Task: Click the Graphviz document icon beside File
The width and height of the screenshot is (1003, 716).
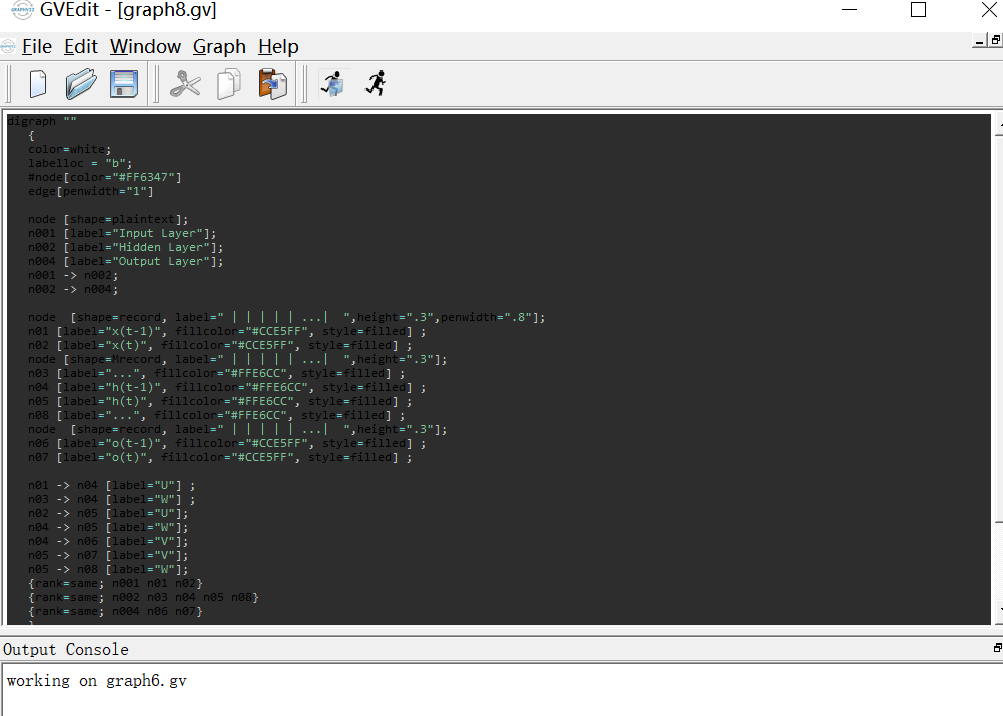Action: (8, 46)
